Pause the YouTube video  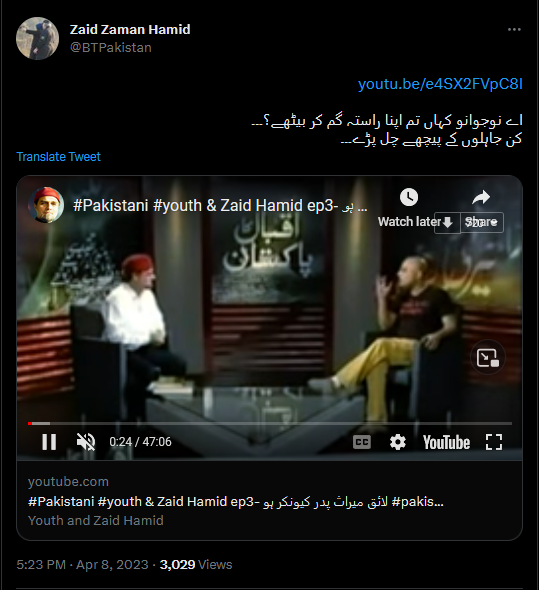pos(49,442)
